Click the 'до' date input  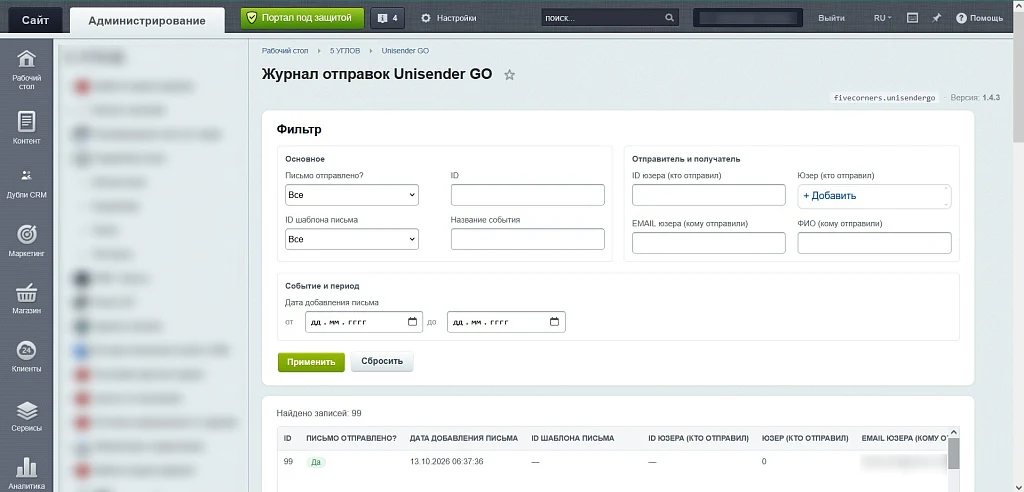tap(506, 322)
